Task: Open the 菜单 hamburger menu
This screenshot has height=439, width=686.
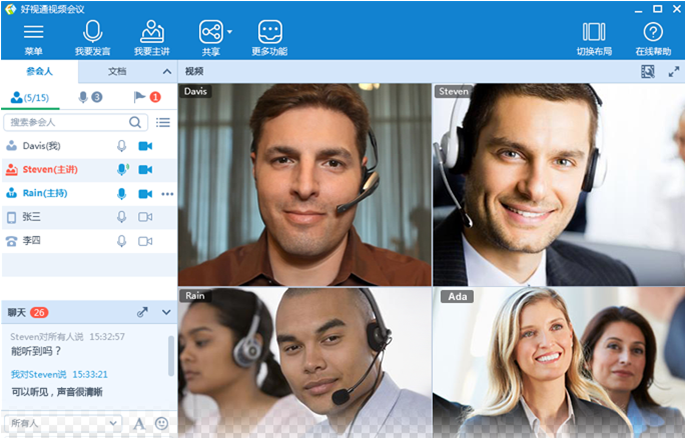Action: 33,33
